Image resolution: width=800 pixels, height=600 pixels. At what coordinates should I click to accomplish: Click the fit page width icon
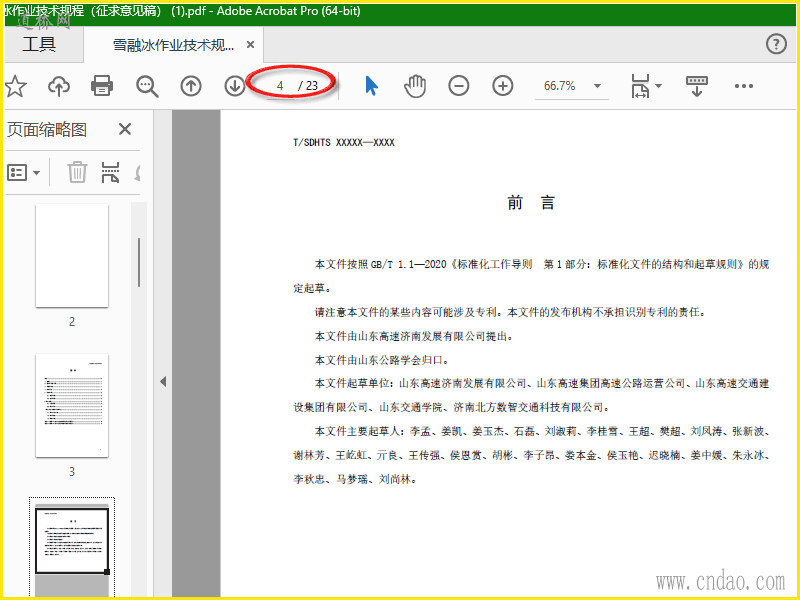coord(640,86)
